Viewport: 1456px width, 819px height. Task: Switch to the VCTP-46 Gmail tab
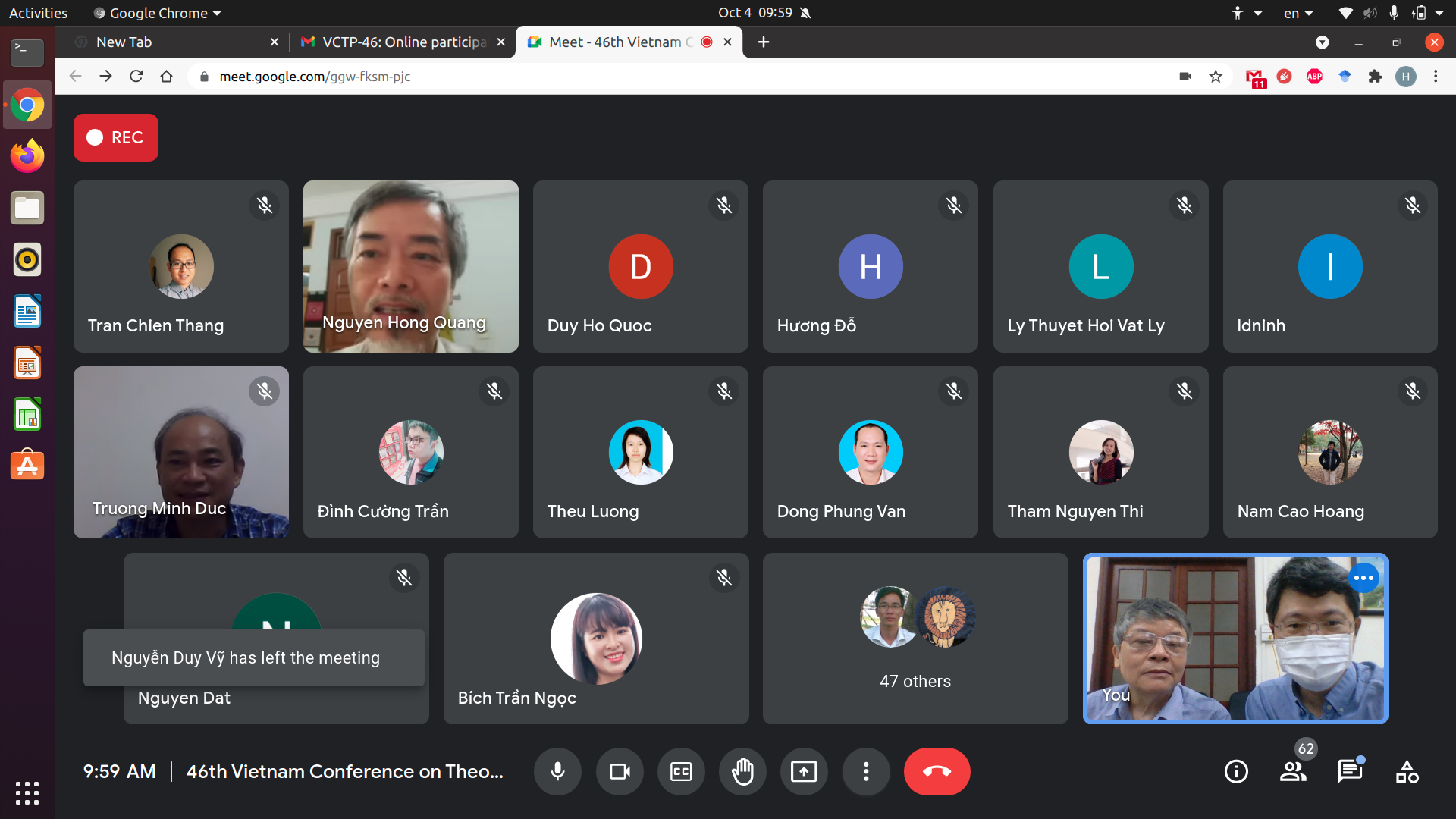[394, 42]
